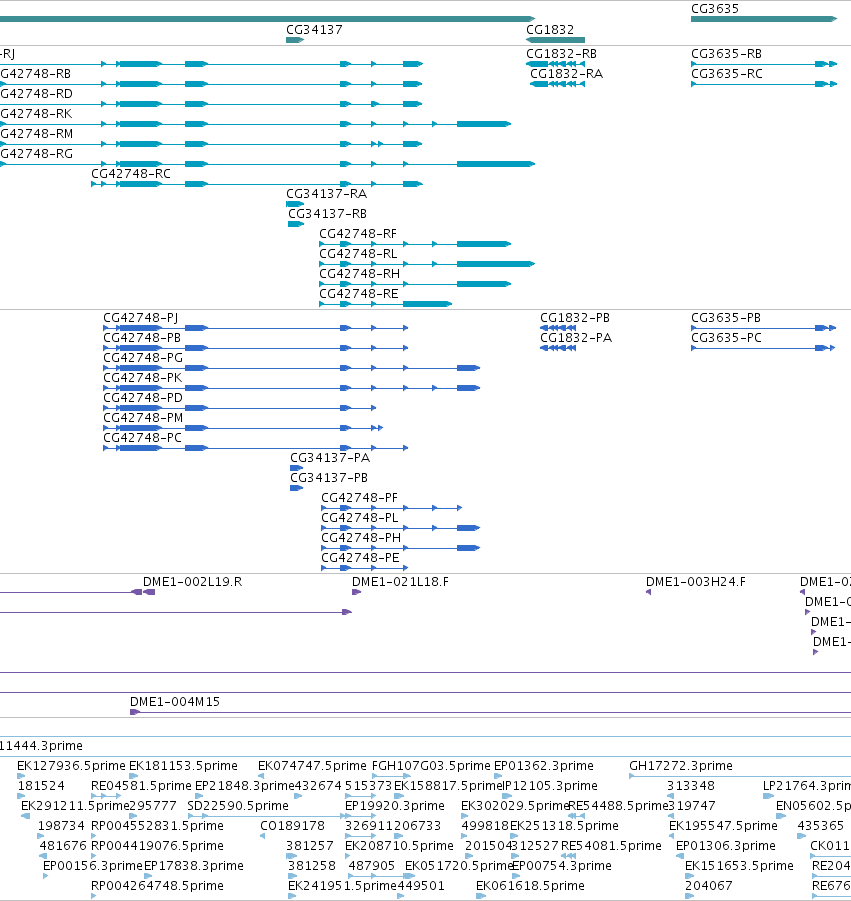The image size is (851, 901).
Task: Select EST EK074747.5prime
Action: tap(312, 766)
